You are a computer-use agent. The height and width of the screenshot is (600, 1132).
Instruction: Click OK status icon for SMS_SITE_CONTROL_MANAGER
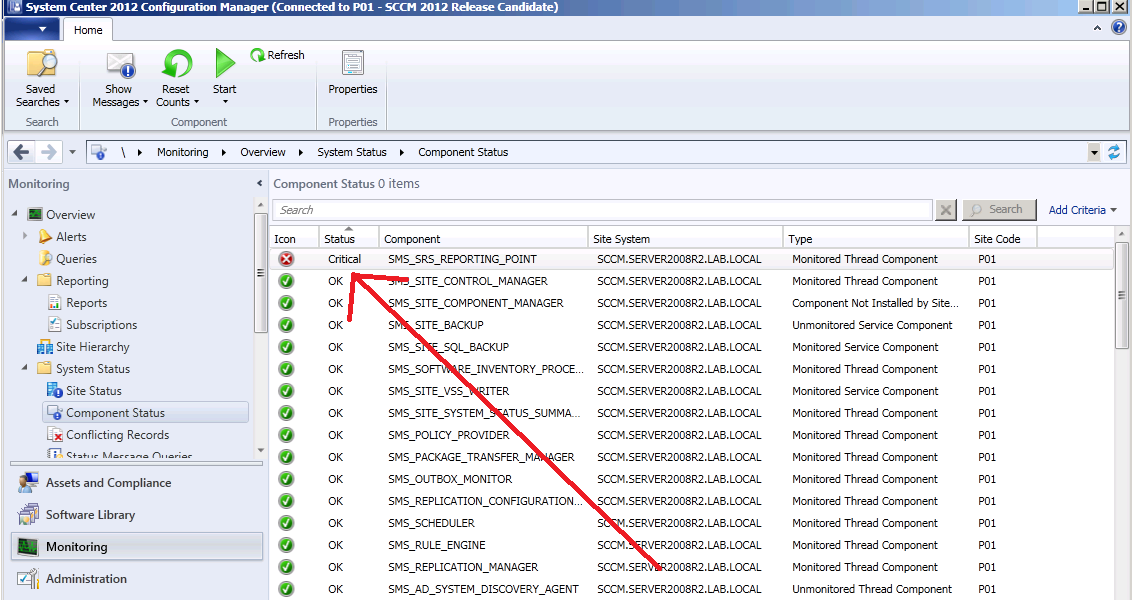click(x=287, y=281)
